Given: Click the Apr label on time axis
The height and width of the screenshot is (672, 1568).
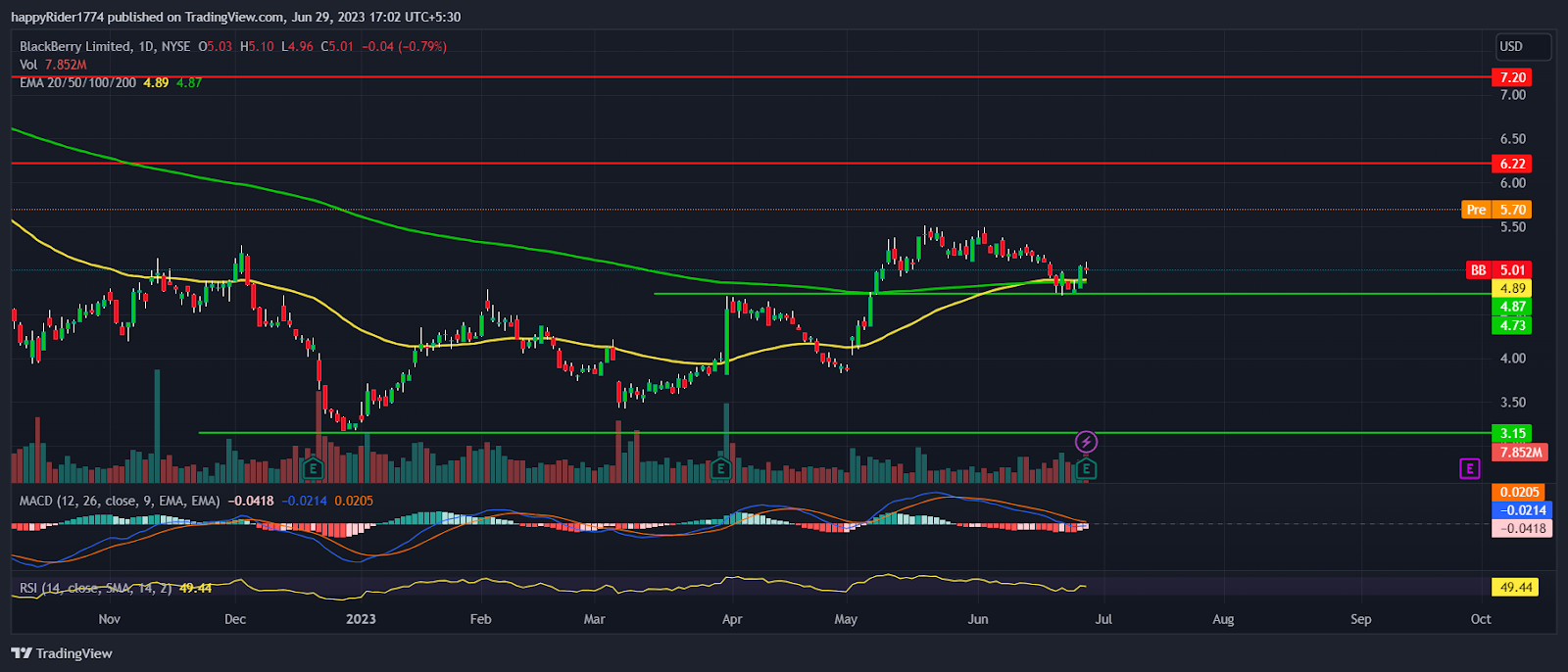Looking at the screenshot, I should coord(731,619).
